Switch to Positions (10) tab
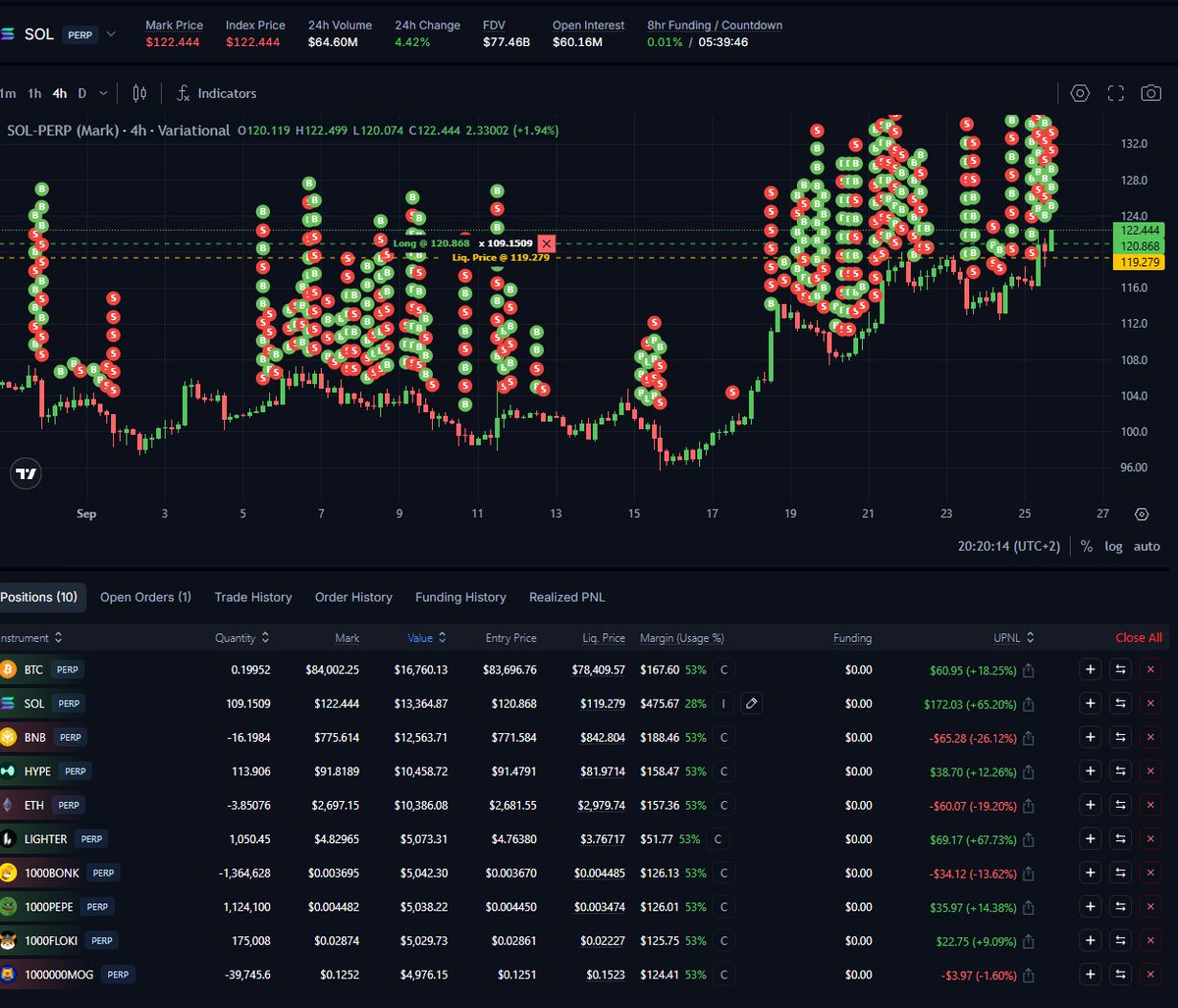This screenshot has height=1008, width=1178. (x=39, y=597)
